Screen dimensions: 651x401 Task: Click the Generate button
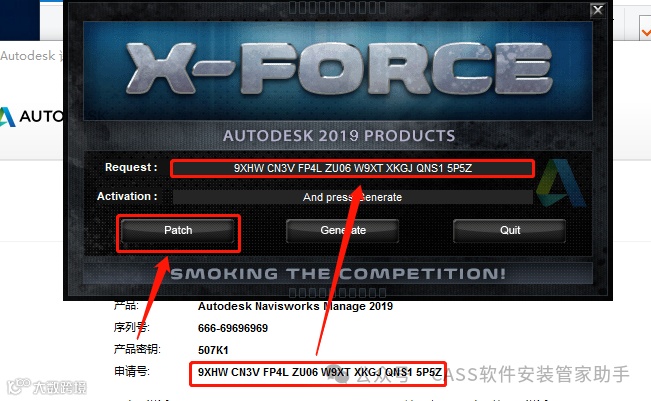click(343, 231)
